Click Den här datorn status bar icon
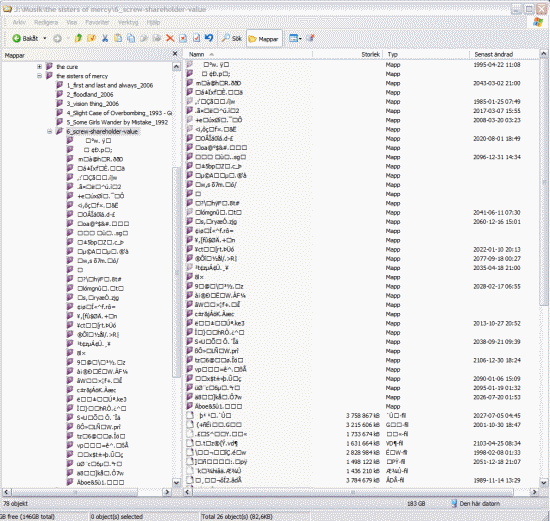This screenshot has width=550, height=521. [454, 503]
